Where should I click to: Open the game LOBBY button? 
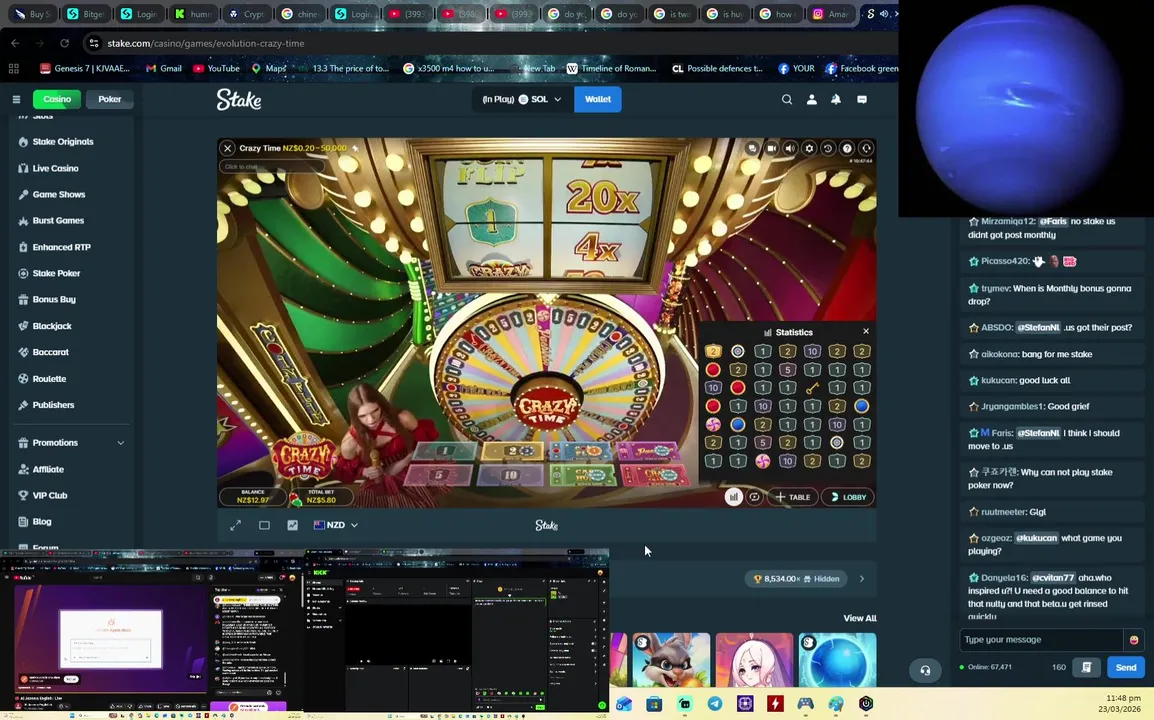pyautogui.click(x=848, y=497)
